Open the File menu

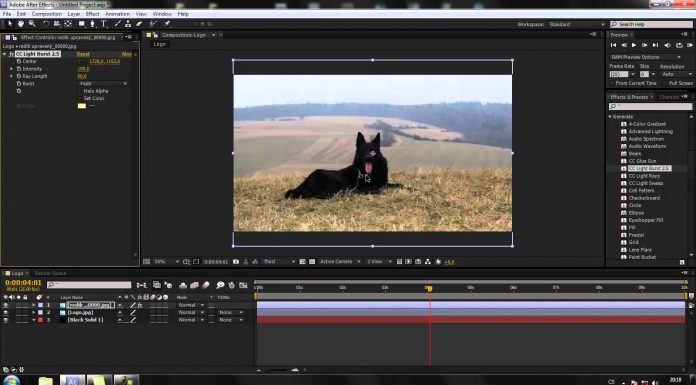pyautogui.click(x=7, y=14)
